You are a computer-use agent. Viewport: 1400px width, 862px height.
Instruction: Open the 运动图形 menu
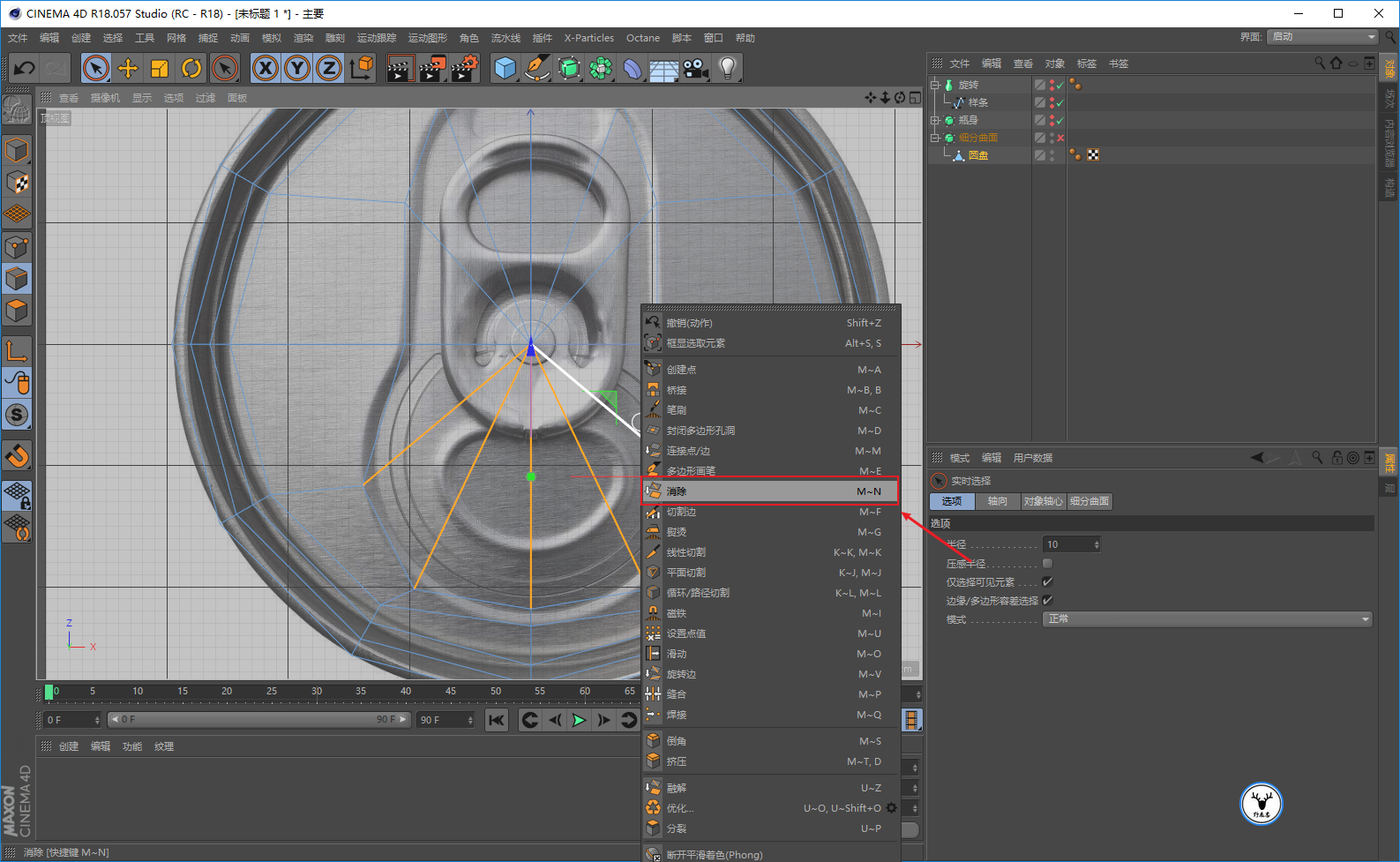point(427,38)
